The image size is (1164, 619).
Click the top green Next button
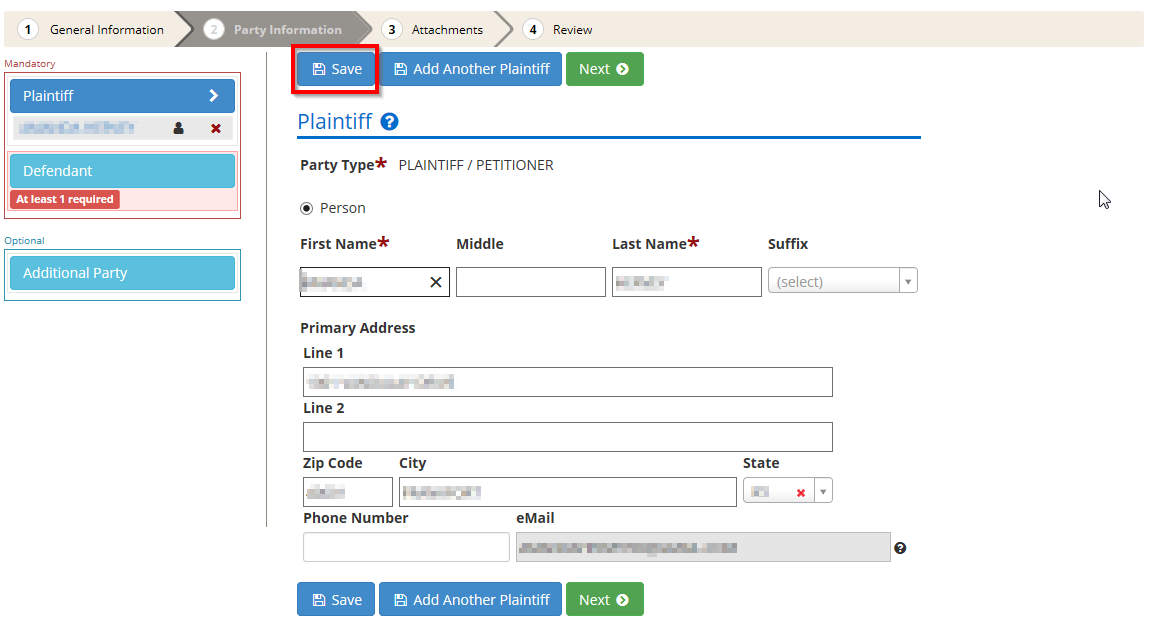604,69
